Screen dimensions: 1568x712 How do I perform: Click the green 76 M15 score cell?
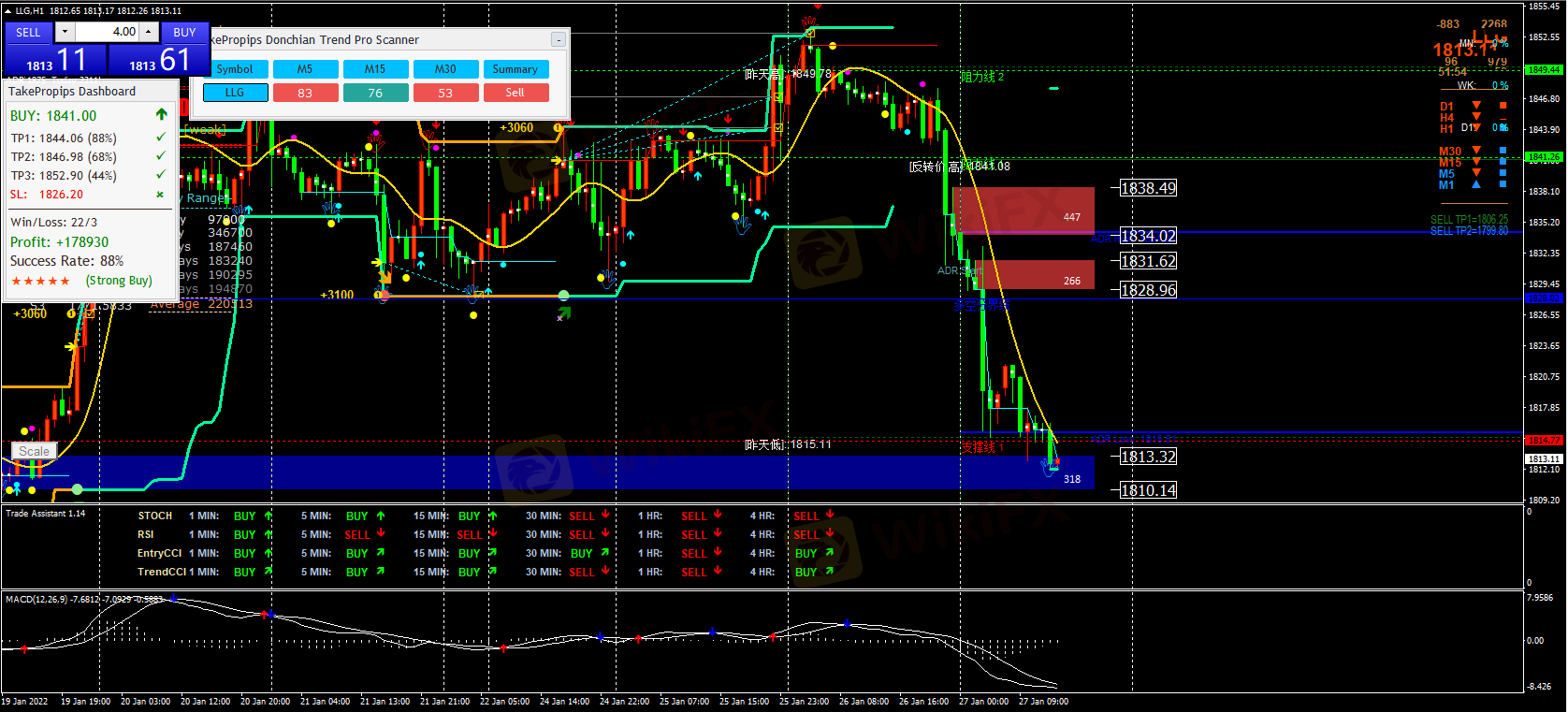pos(375,93)
